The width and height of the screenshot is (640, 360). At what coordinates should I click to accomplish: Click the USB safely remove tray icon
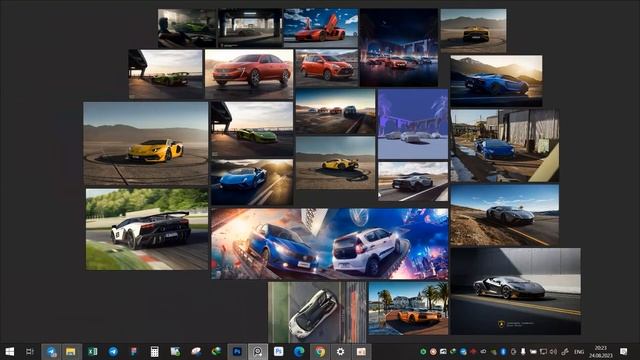coord(523,351)
